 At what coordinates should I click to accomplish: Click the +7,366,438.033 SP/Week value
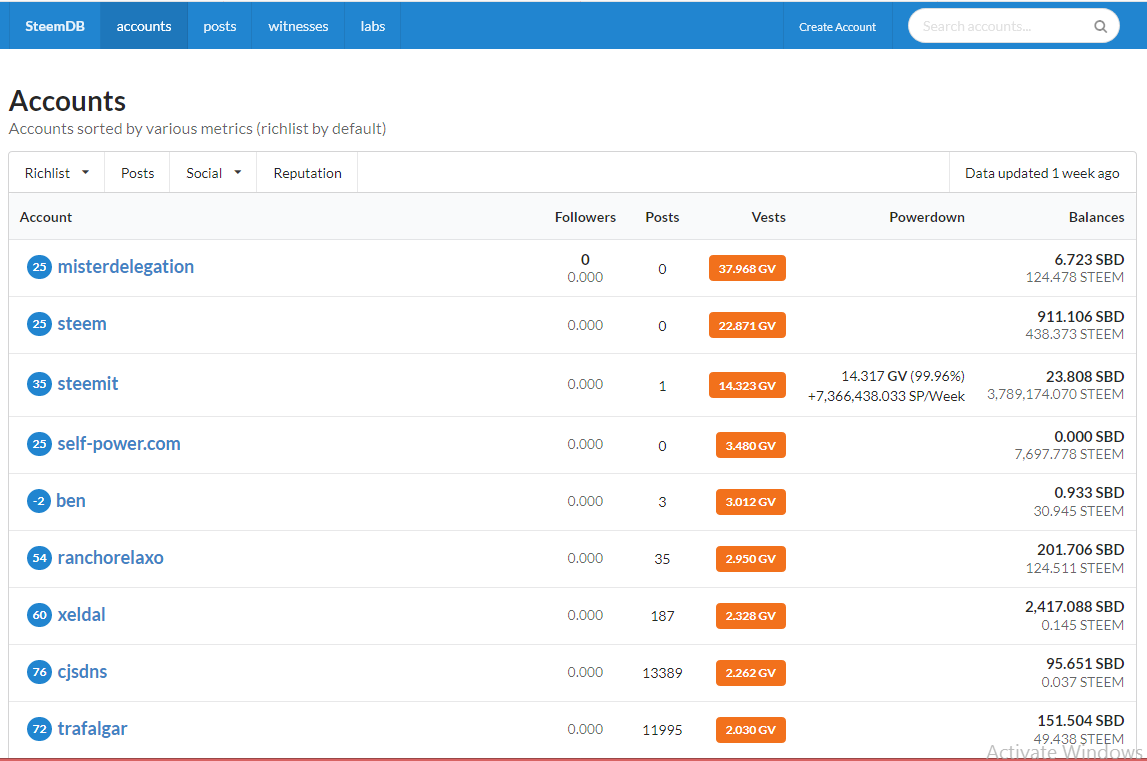click(x=886, y=396)
